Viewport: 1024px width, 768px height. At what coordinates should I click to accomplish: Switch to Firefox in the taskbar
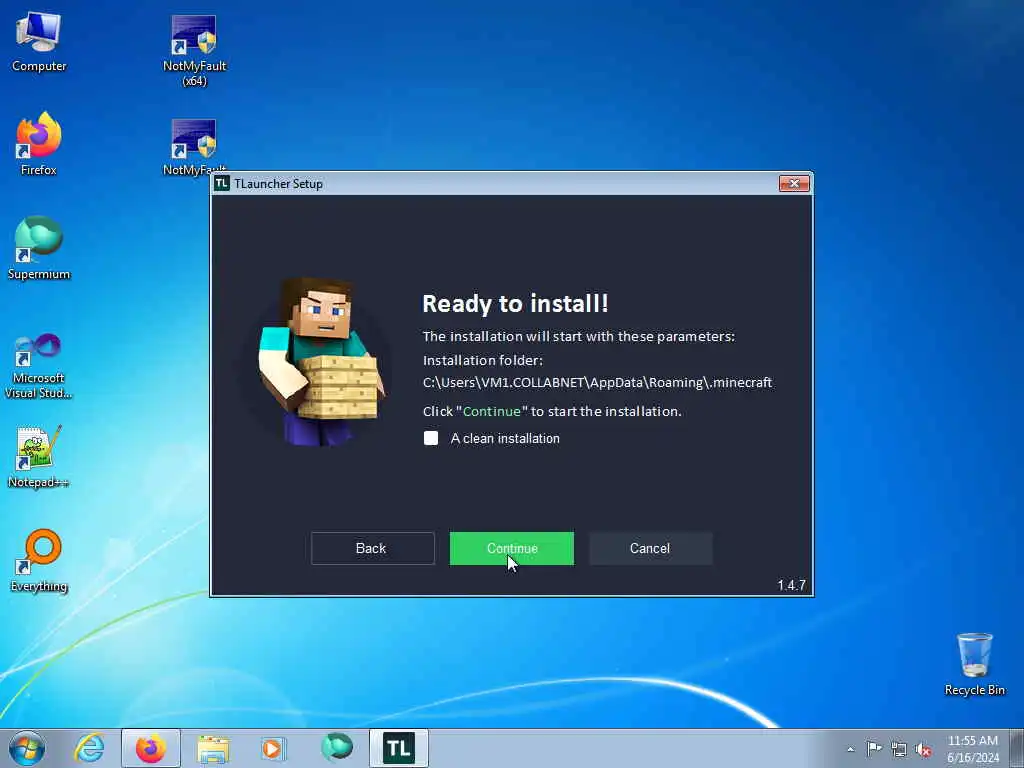point(151,748)
